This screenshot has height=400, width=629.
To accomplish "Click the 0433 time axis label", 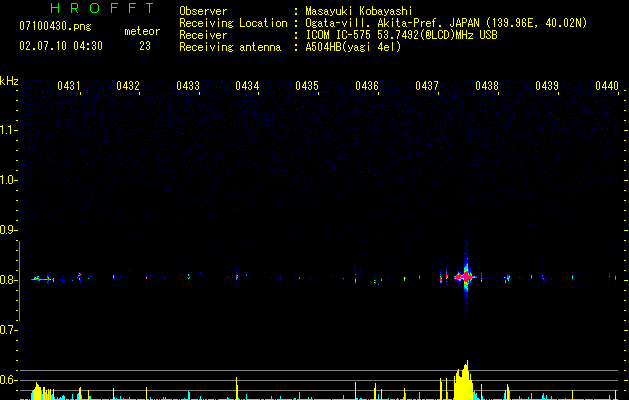I will tap(188, 86).
